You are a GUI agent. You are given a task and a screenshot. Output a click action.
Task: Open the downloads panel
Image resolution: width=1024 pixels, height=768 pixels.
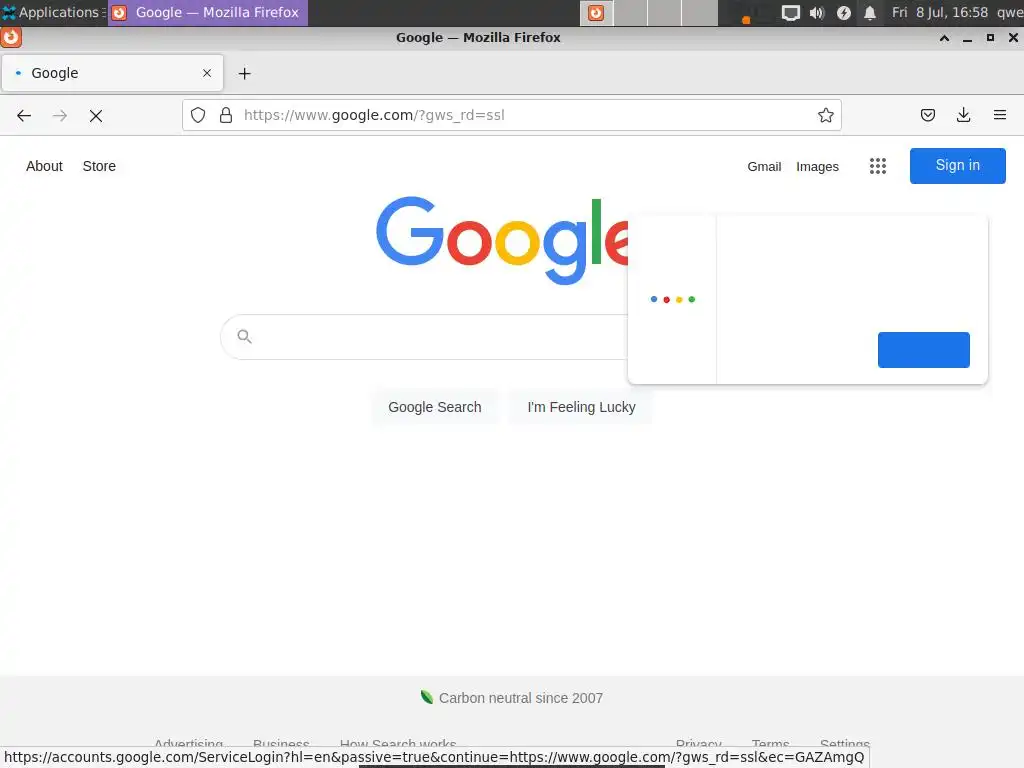[x=963, y=116]
